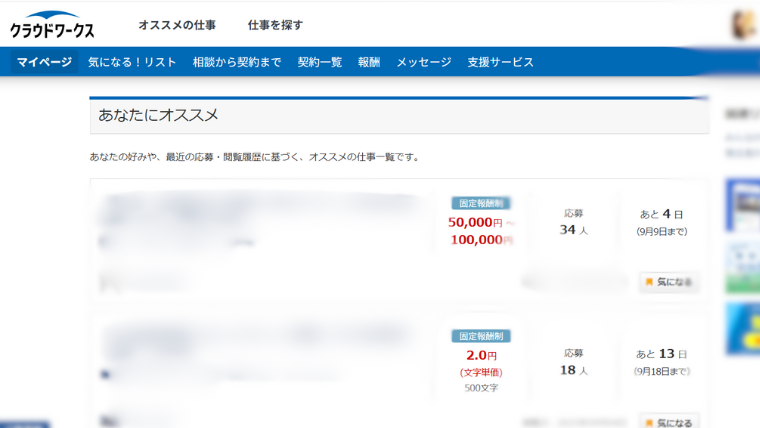This screenshot has height=428, width=760.
Task: Open the user profile avatar
Action: [745, 25]
